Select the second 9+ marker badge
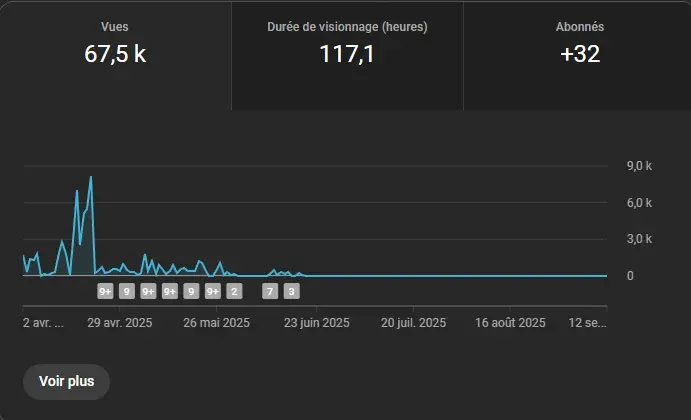This screenshot has height=420, width=691. (x=148, y=292)
